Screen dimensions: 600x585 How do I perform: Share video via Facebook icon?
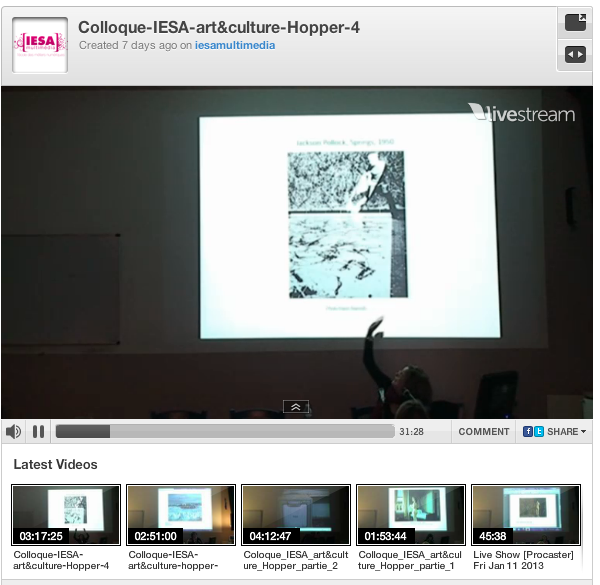tap(527, 432)
